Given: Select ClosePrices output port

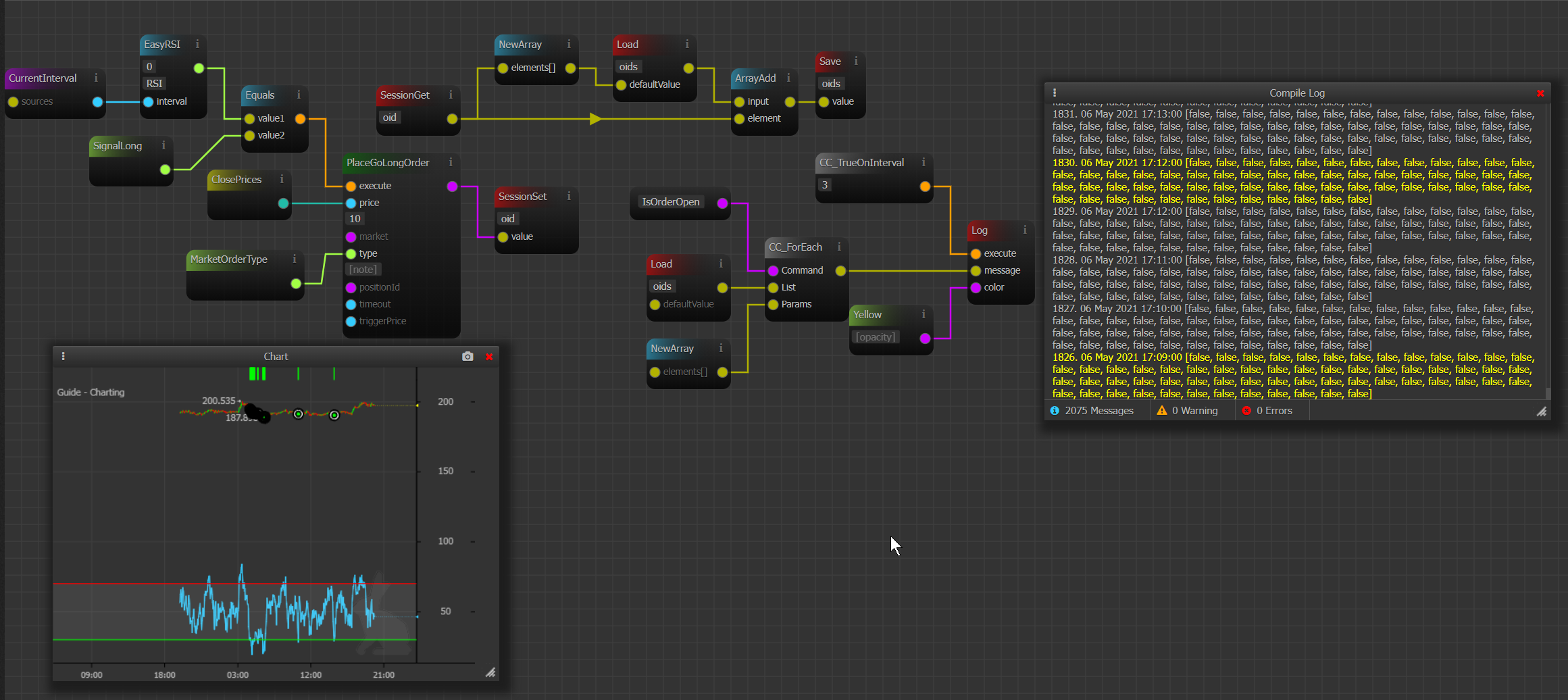Looking at the screenshot, I should click(283, 203).
